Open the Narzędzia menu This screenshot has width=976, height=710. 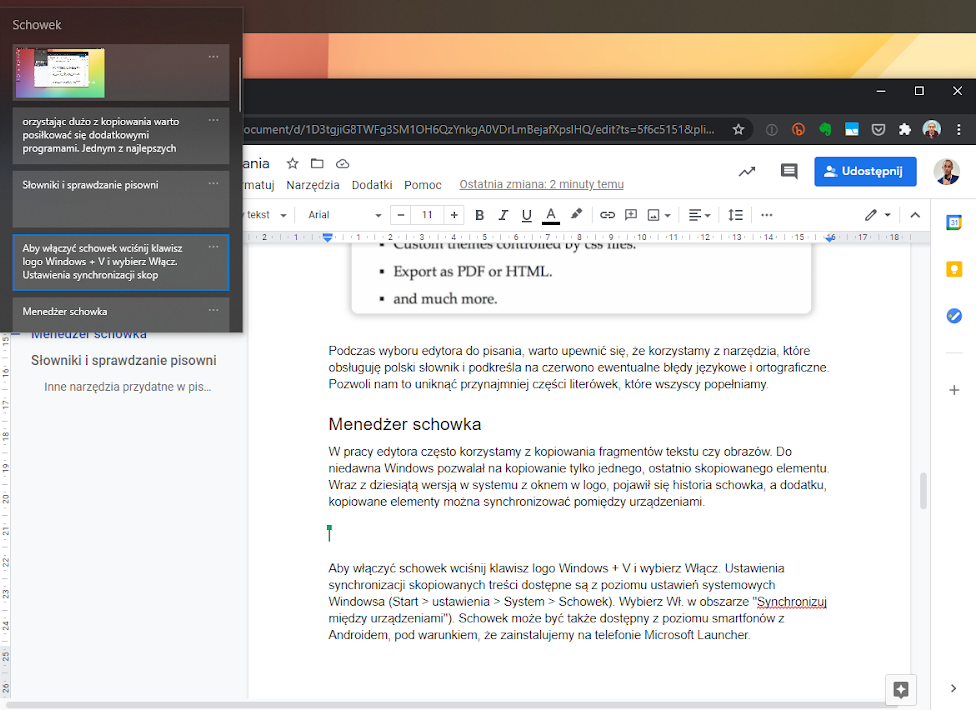point(313,185)
